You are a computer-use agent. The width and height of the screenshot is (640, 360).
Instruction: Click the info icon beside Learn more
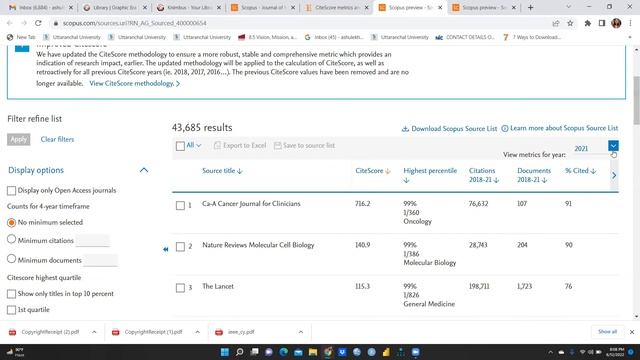click(x=504, y=128)
